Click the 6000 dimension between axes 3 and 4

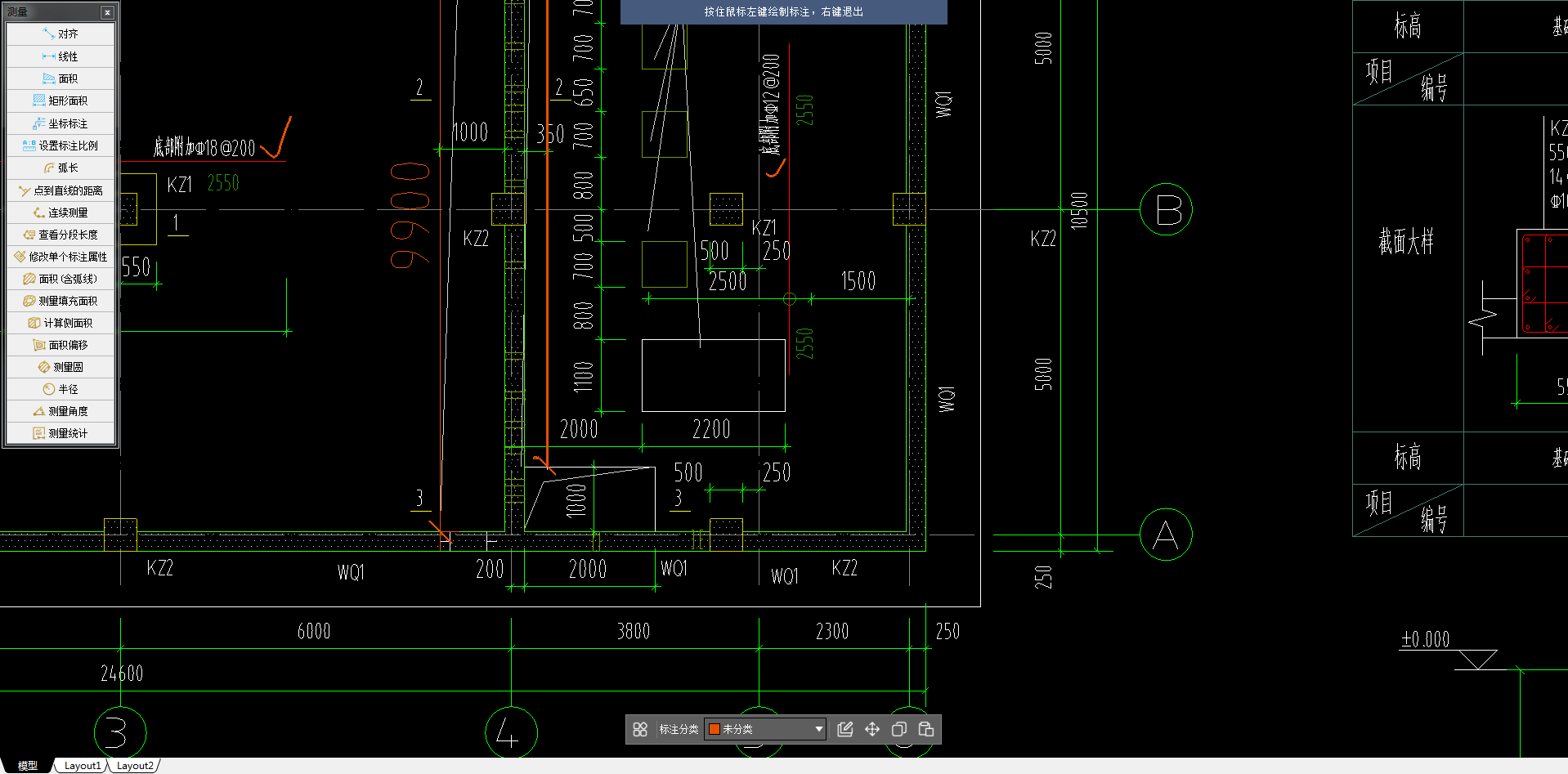click(314, 631)
